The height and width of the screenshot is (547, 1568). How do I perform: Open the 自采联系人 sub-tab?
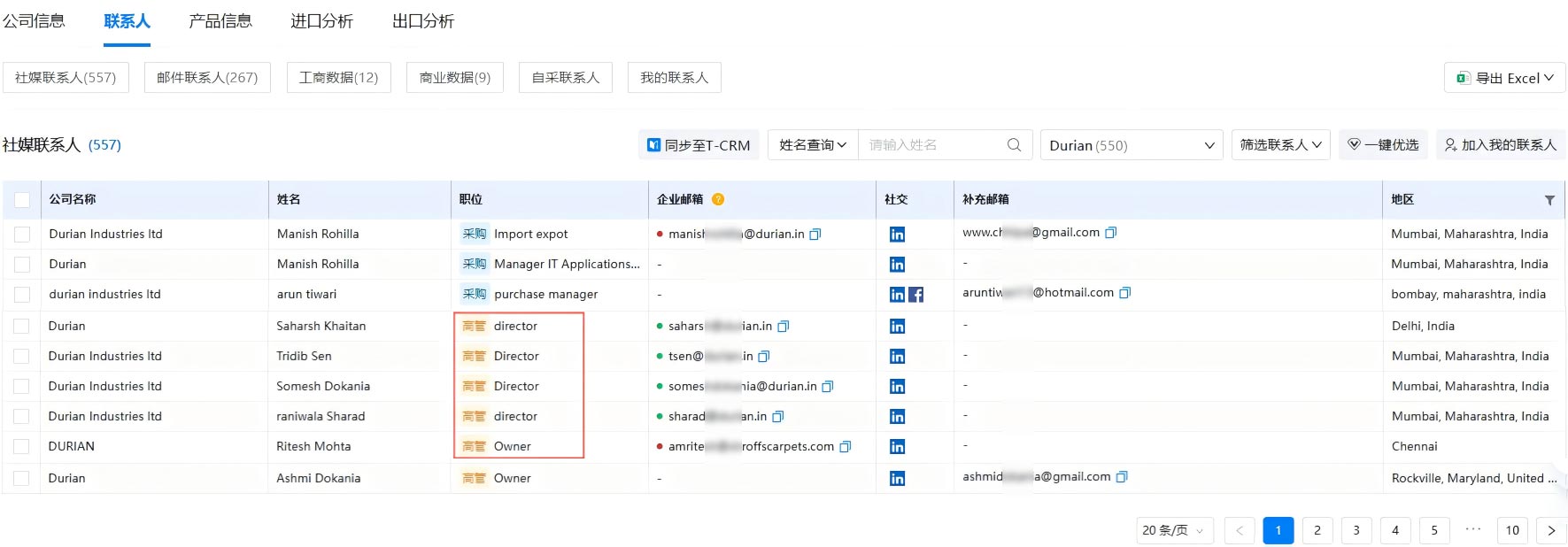point(565,78)
